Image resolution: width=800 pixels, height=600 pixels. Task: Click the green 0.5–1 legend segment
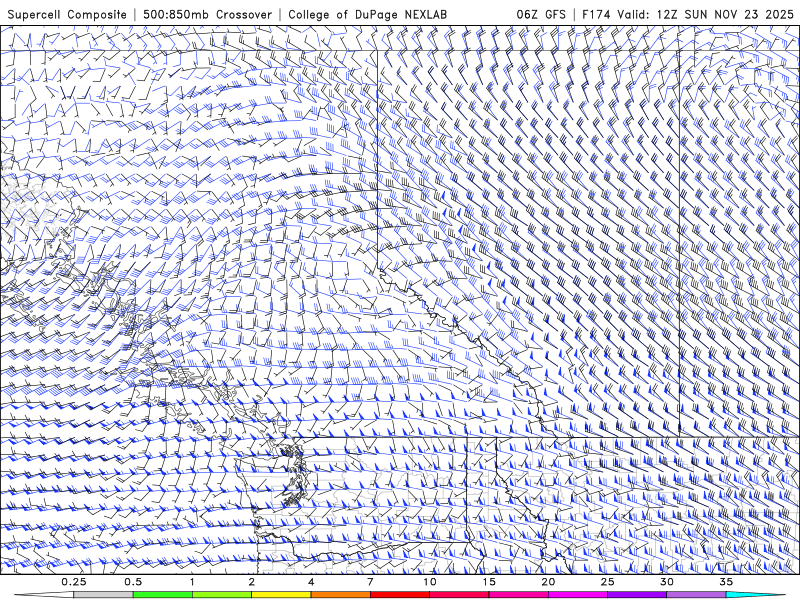tap(163, 595)
